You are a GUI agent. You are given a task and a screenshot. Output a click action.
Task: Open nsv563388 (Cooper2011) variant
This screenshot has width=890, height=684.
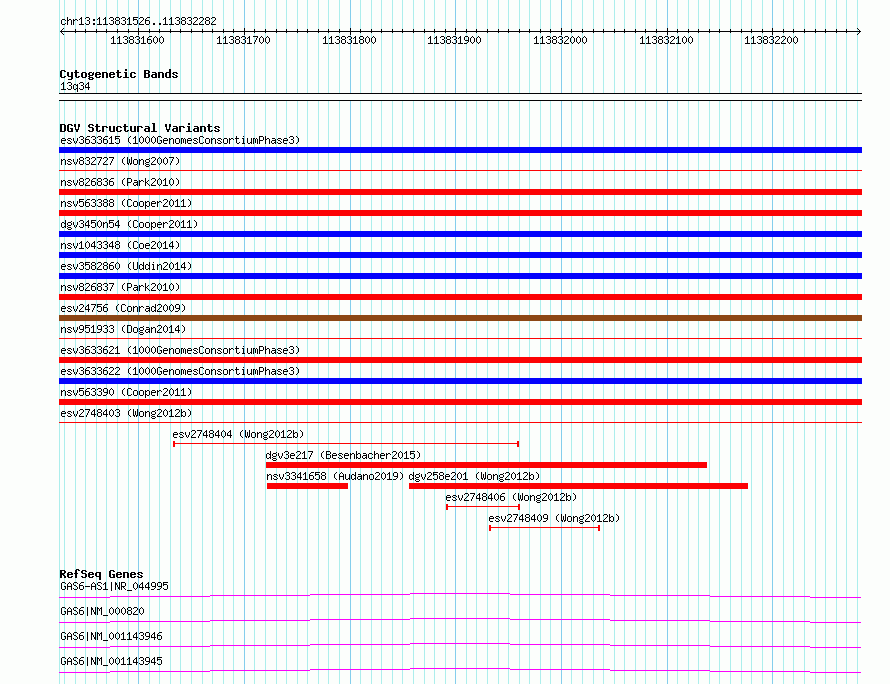click(126, 203)
